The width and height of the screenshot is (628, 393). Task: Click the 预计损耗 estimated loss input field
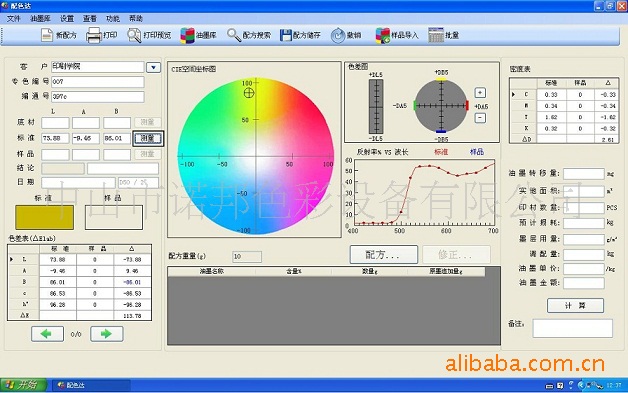pyautogui.click(x=584, y=223)
